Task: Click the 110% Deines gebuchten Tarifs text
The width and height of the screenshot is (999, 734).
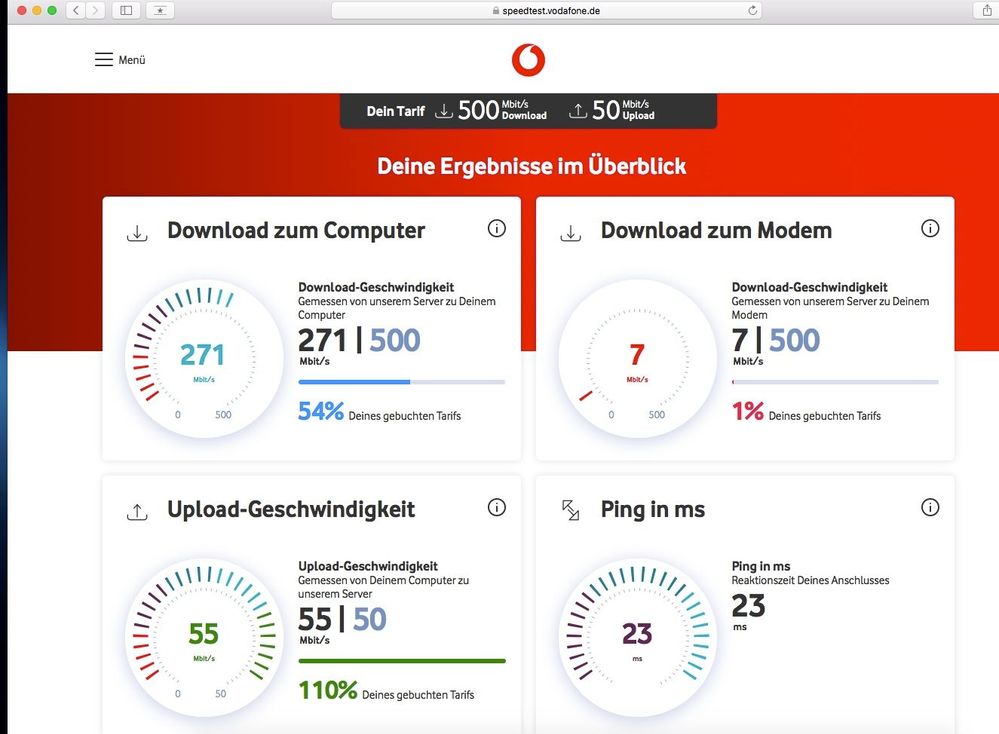Action: [x=386, y=691]
